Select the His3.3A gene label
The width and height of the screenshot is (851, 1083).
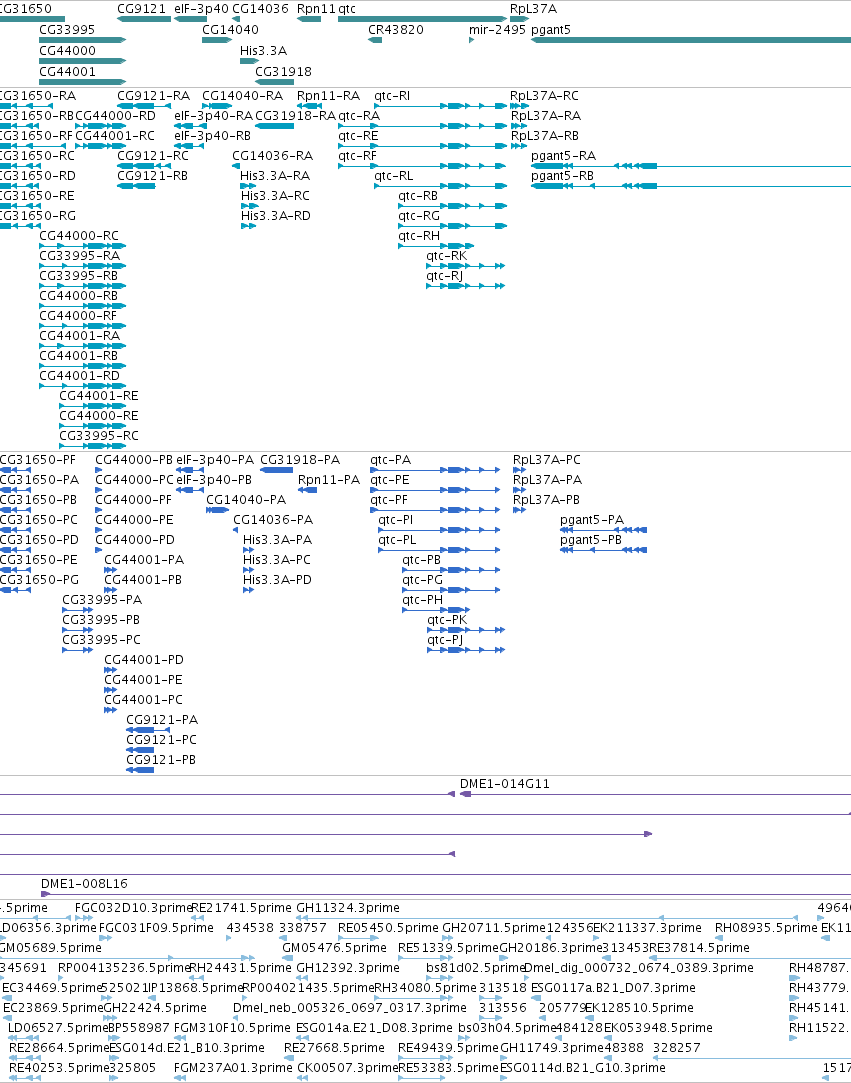pos(263,50)
